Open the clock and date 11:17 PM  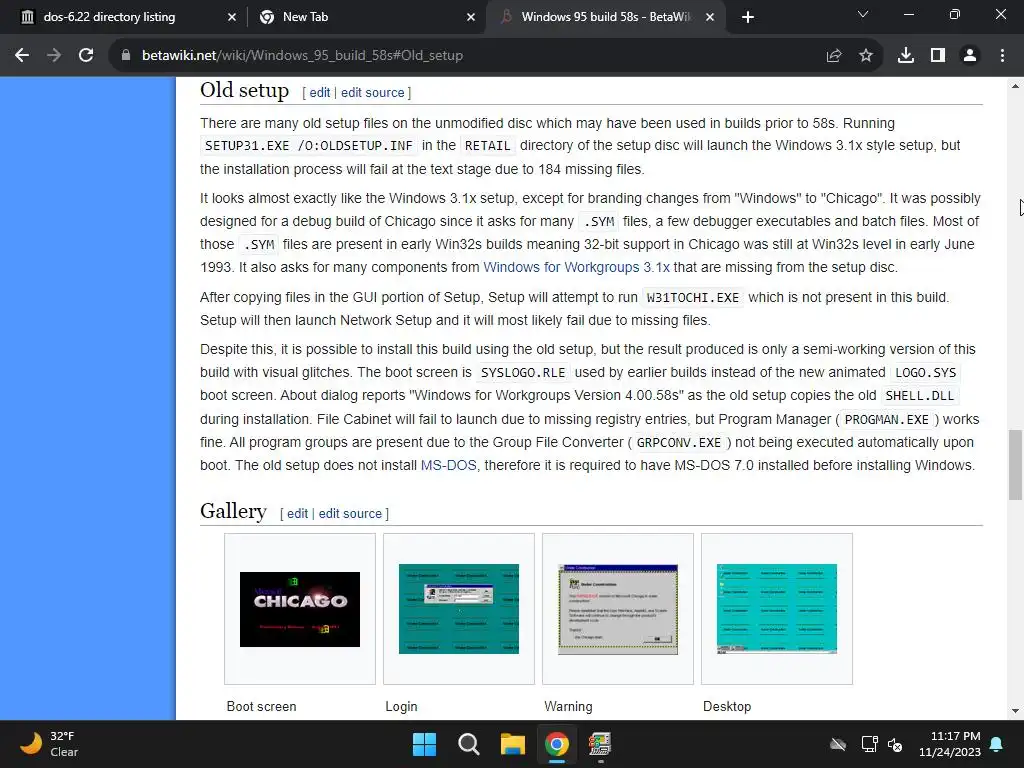950,744
